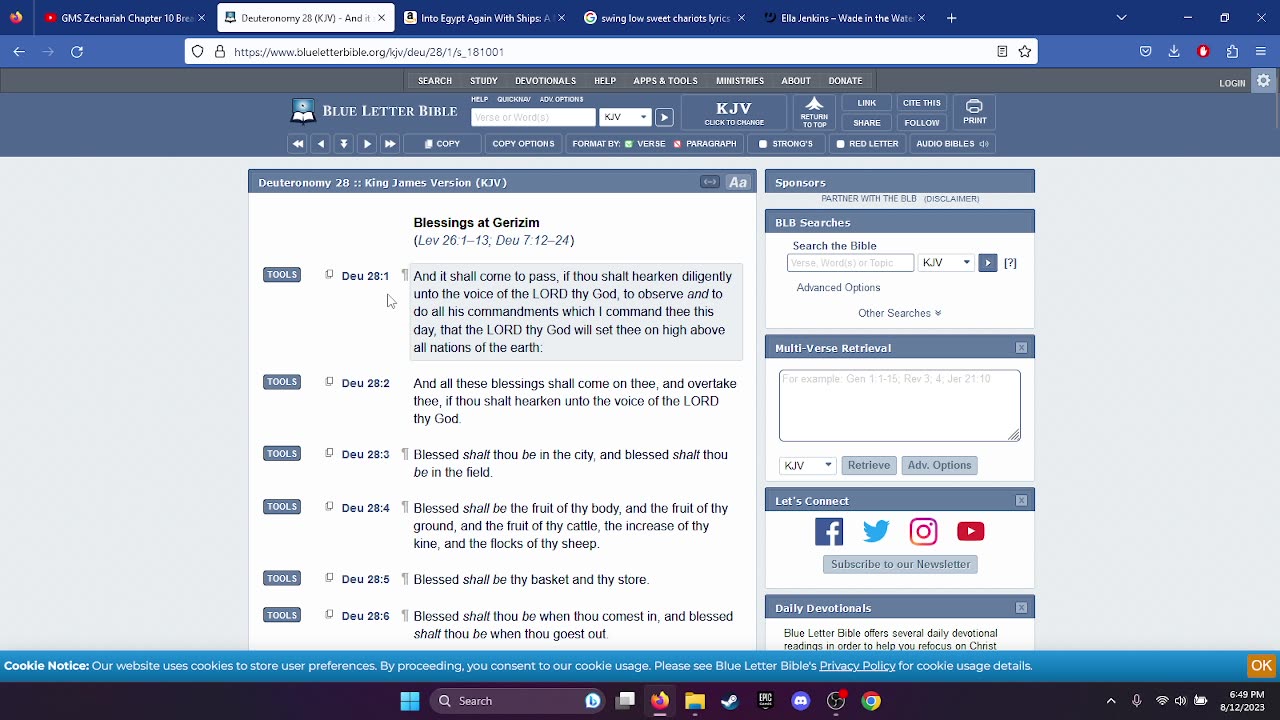Click the Firefox address bar URL

point(369,51)
